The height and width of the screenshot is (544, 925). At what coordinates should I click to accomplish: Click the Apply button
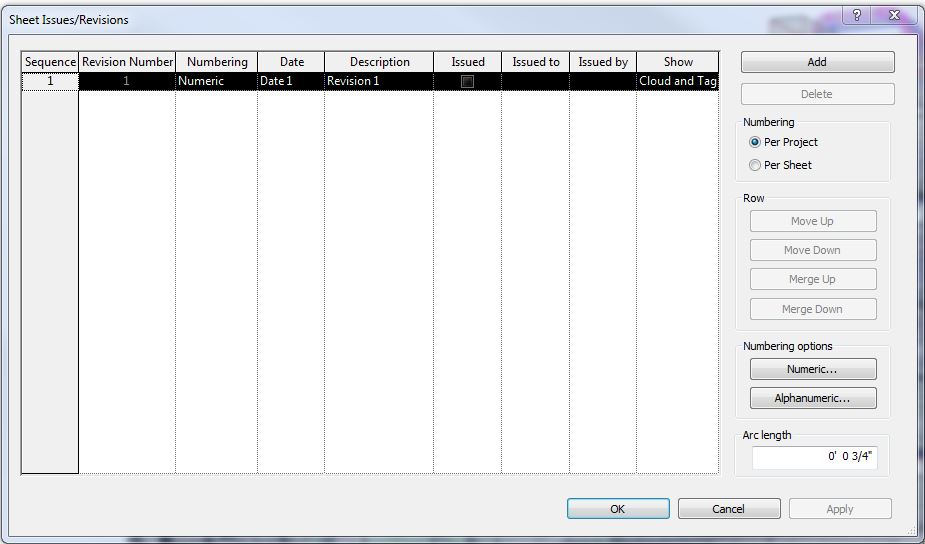coord(840,509)
